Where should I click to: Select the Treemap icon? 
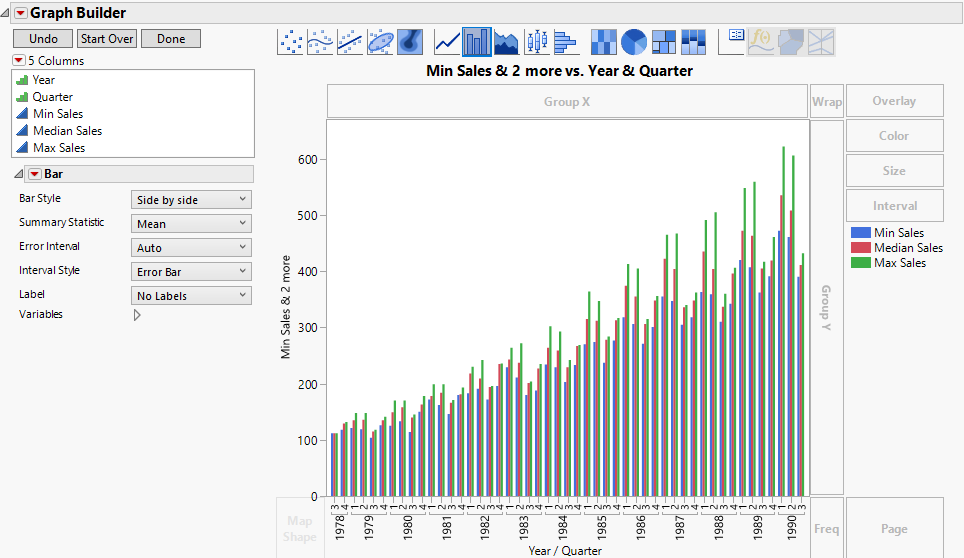coord(664,41)
